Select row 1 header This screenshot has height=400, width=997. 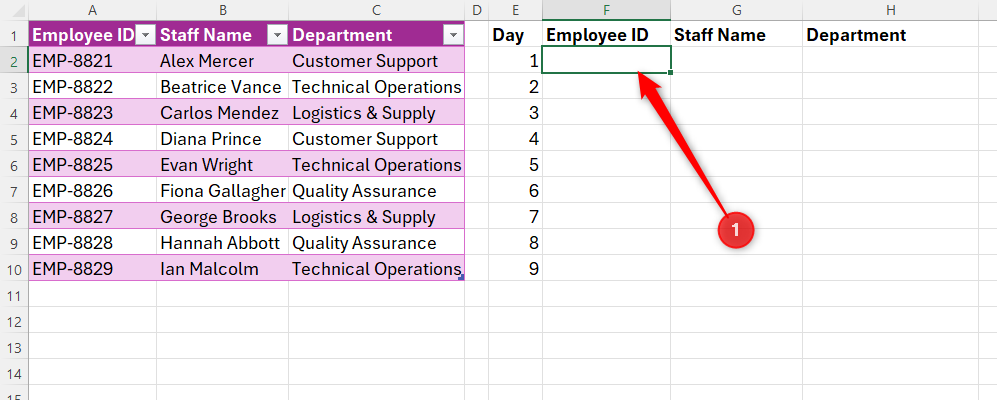14,35
